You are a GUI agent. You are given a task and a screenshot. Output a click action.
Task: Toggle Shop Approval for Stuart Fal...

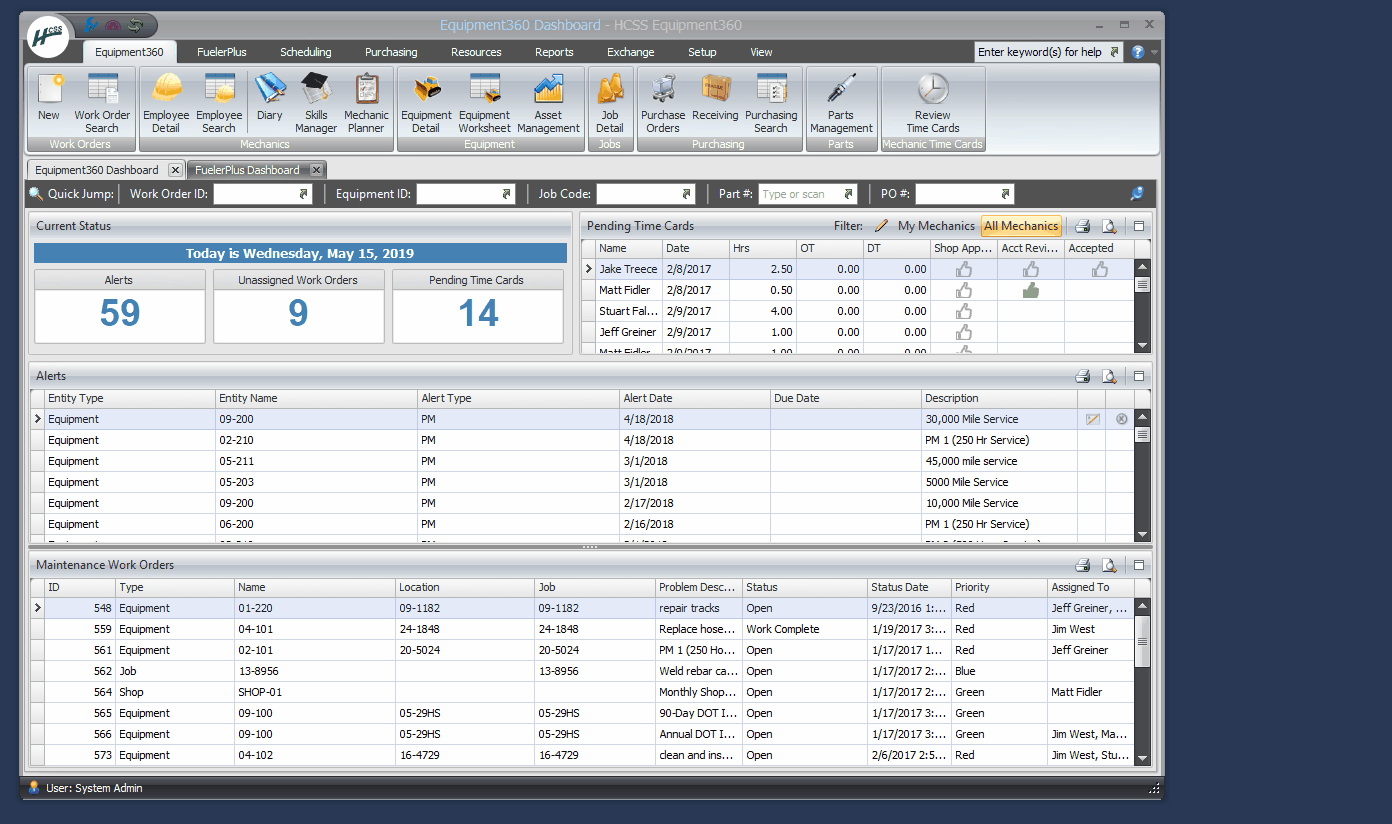(x=964, y=311)
